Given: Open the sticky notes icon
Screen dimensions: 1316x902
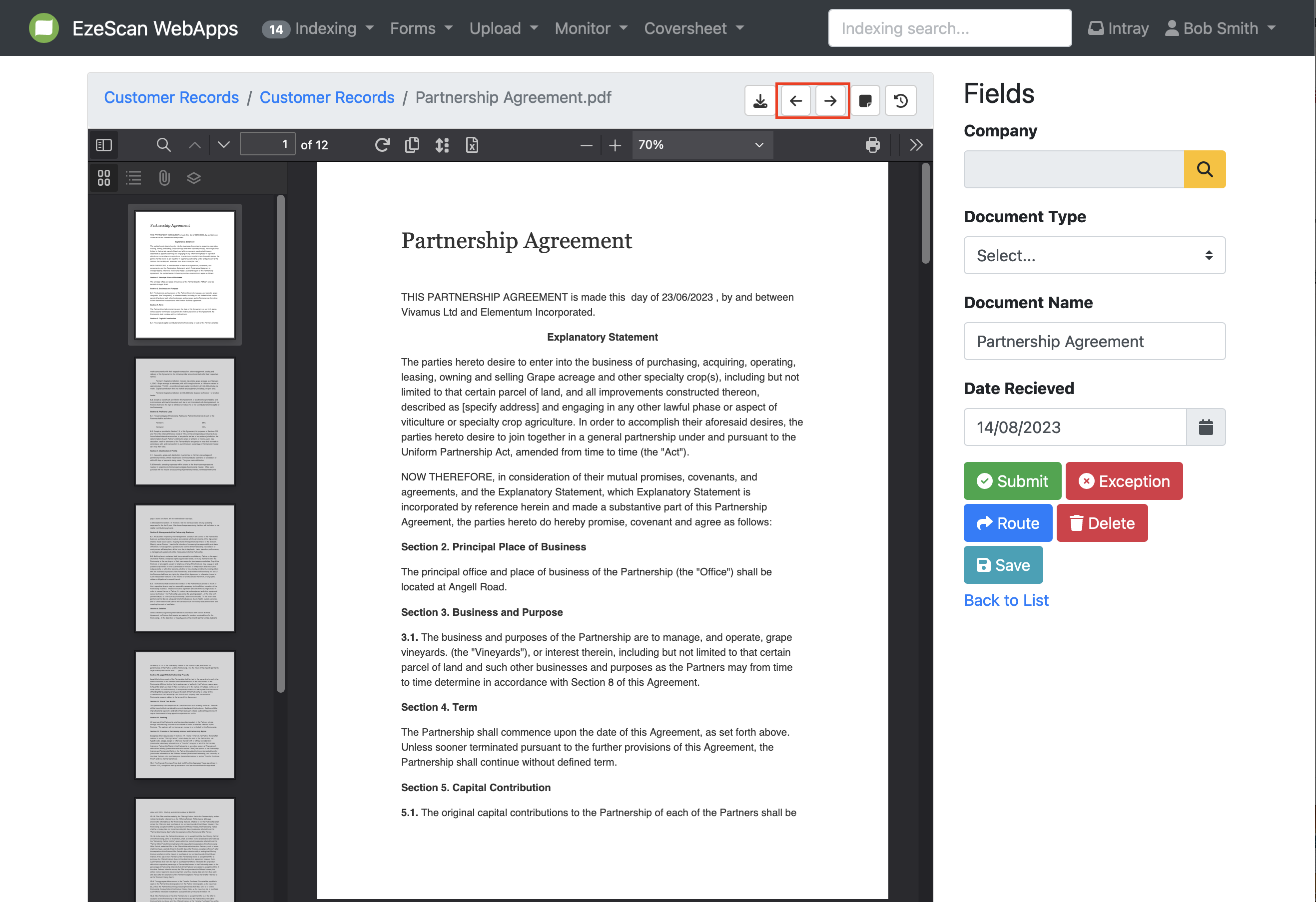Looking at the screenshot, I should [865, 101].
